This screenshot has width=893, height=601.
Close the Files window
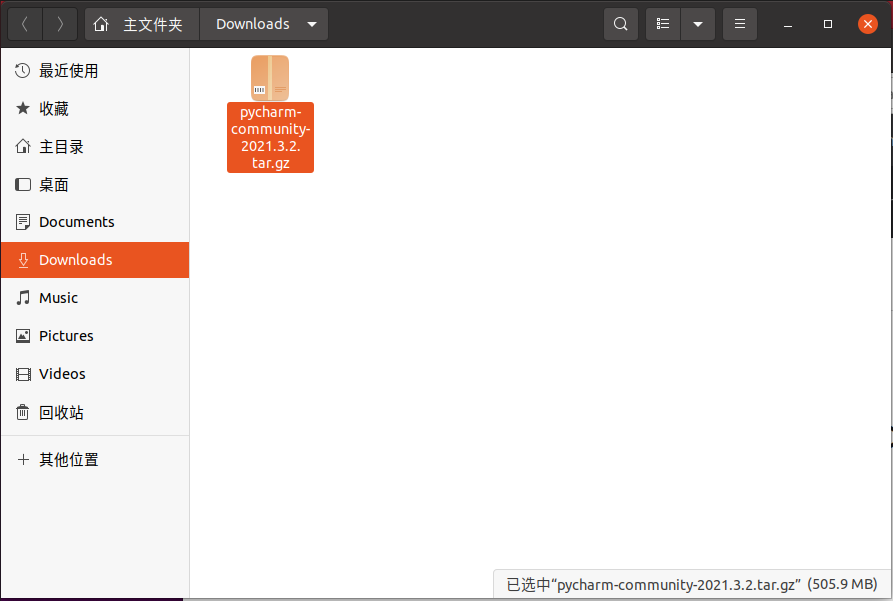[x=867, y=24]
